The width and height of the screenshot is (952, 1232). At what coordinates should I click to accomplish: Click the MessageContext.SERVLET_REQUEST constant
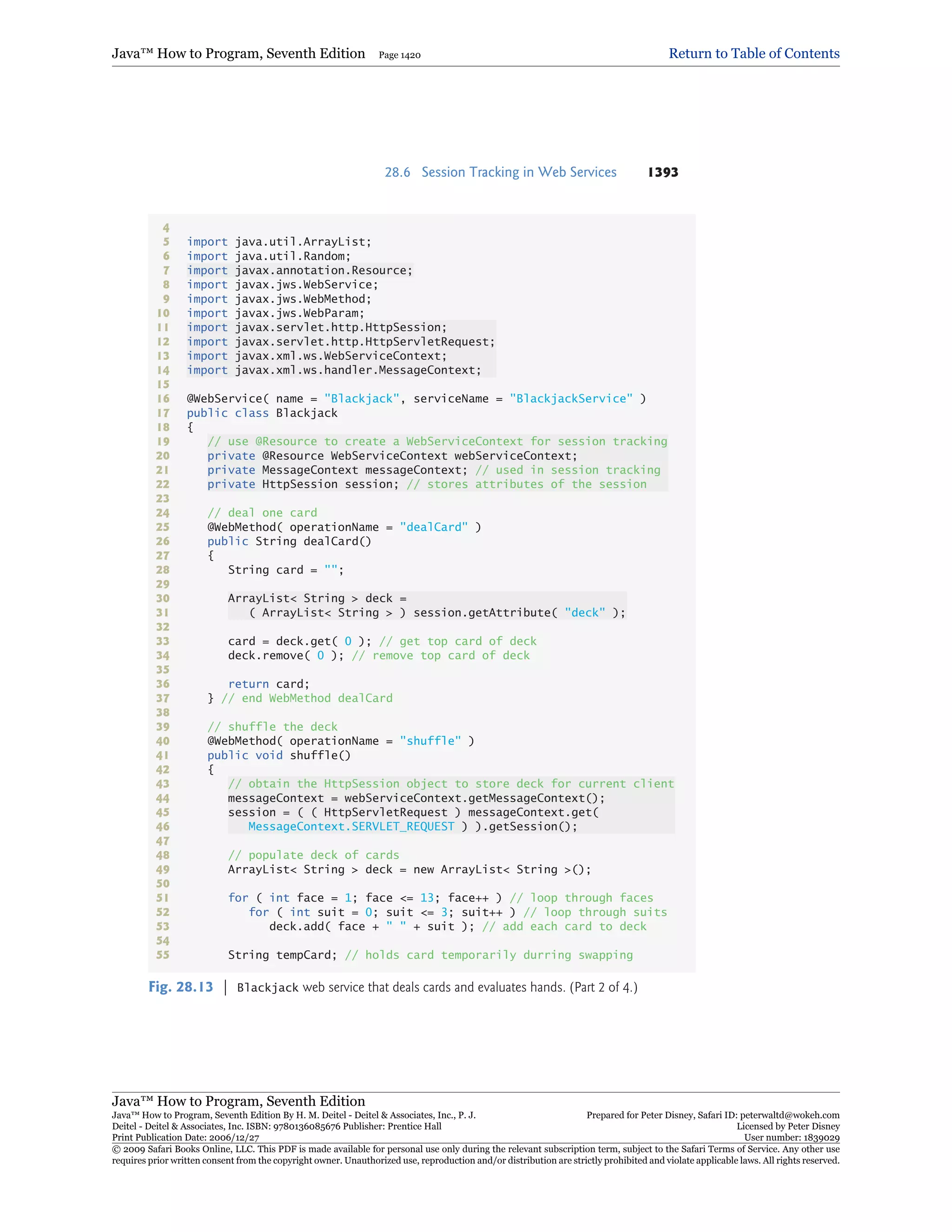click(x=351, y=827)
